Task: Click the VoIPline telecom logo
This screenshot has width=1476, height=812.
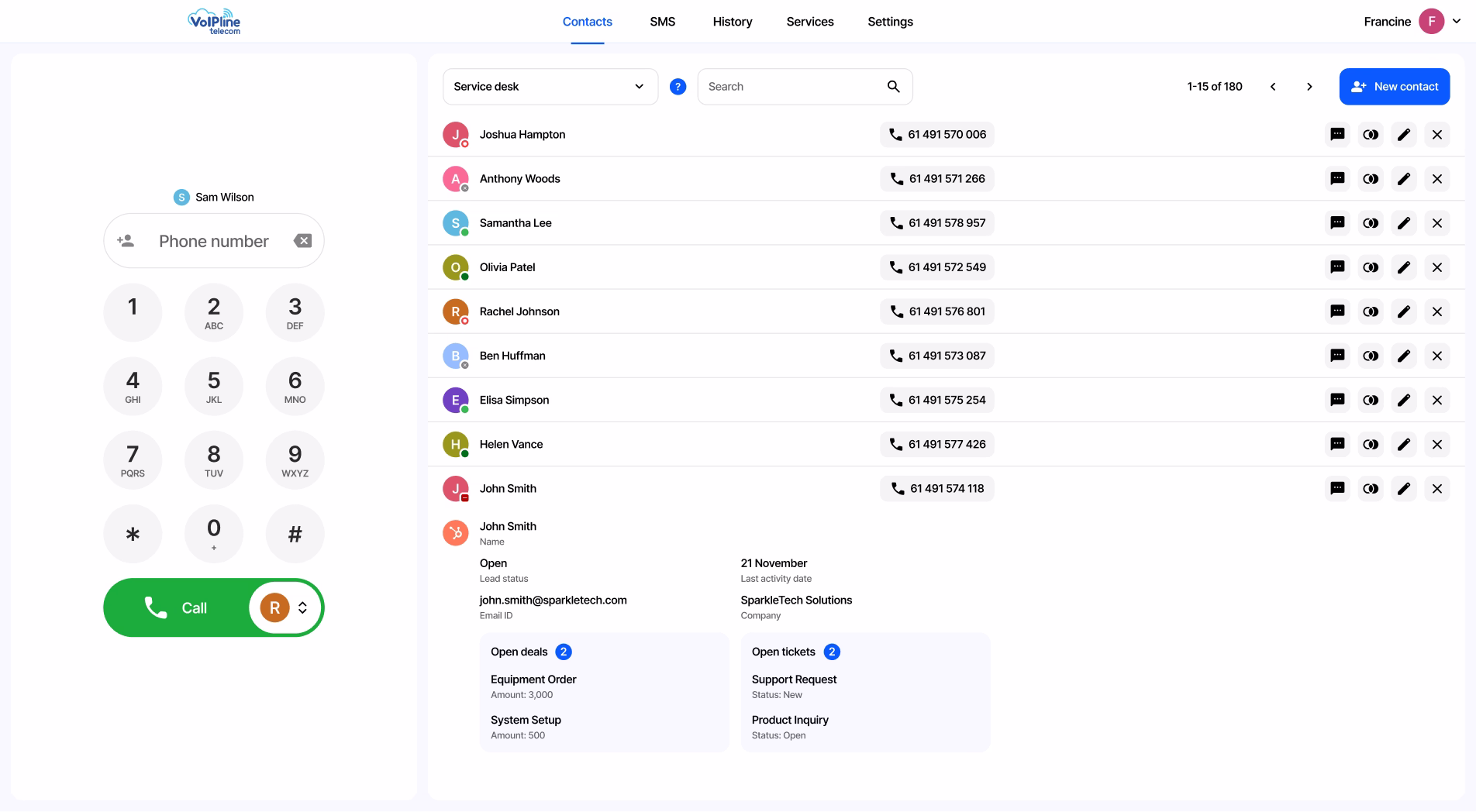Action: tap(215, 22)
